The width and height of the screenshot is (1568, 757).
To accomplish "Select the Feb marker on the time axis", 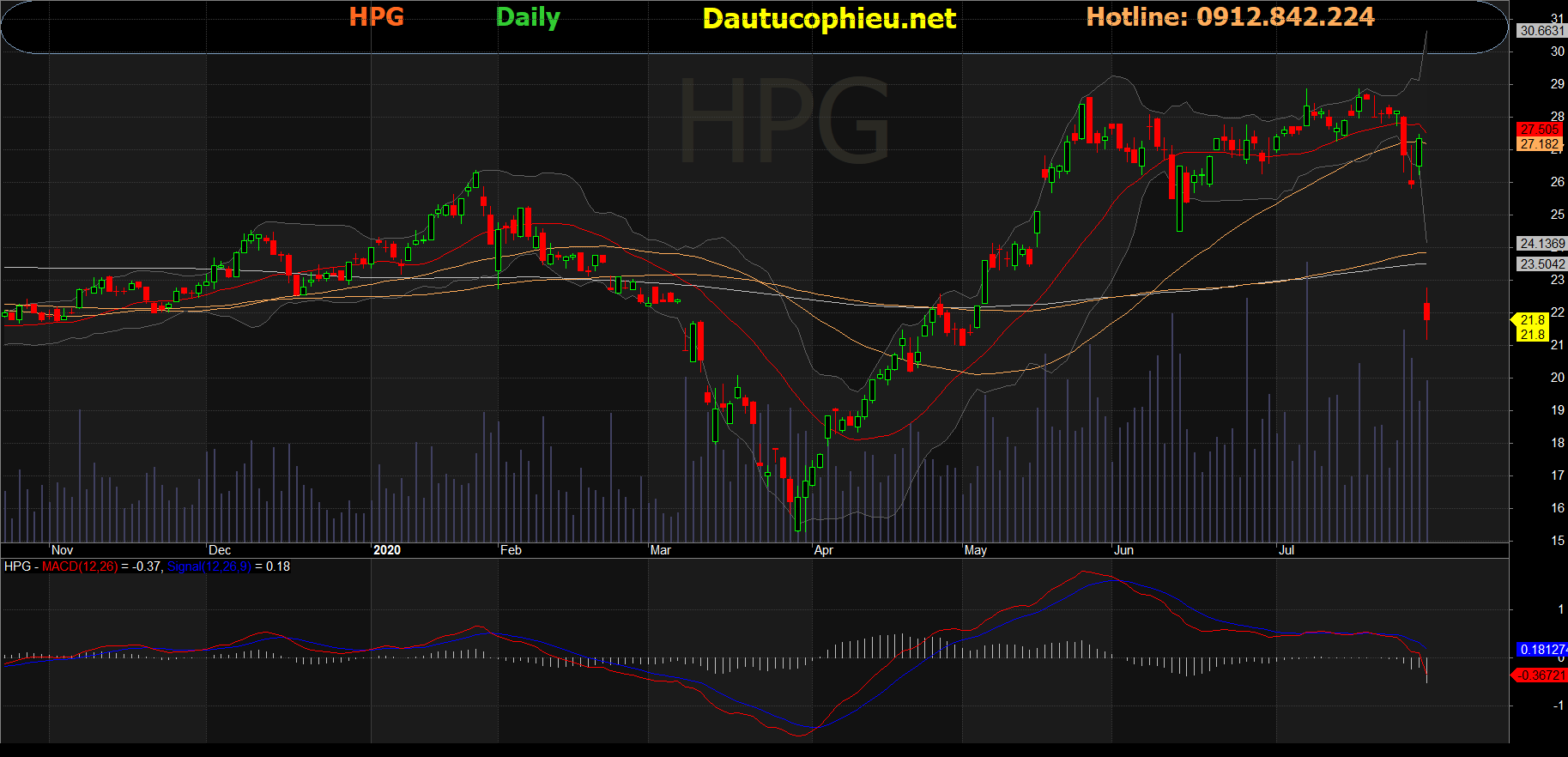I will click(x=511, y=550).
